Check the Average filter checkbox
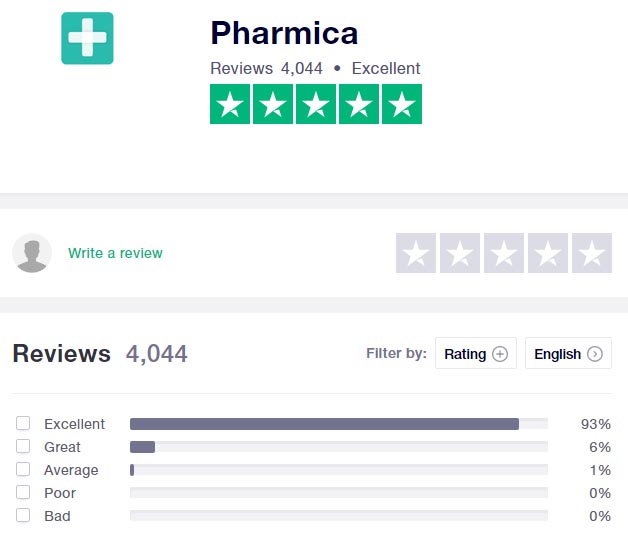The image size is (628, 534). click(x=23, y=469)
